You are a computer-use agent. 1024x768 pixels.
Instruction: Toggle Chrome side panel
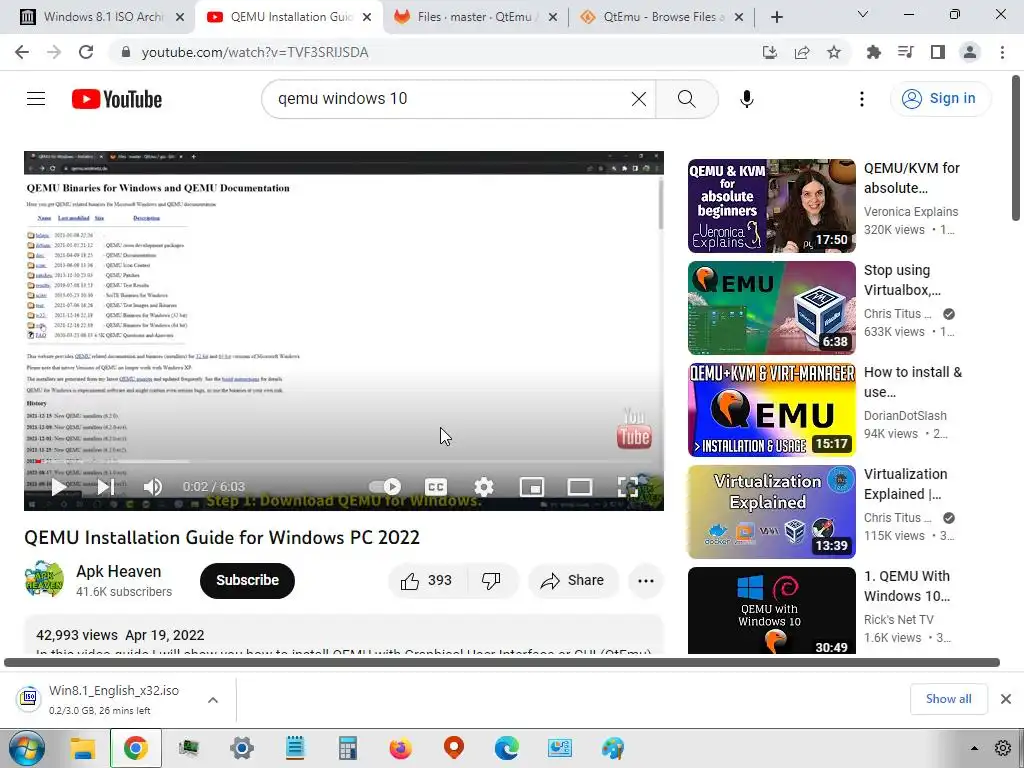(x=938, y=52)
